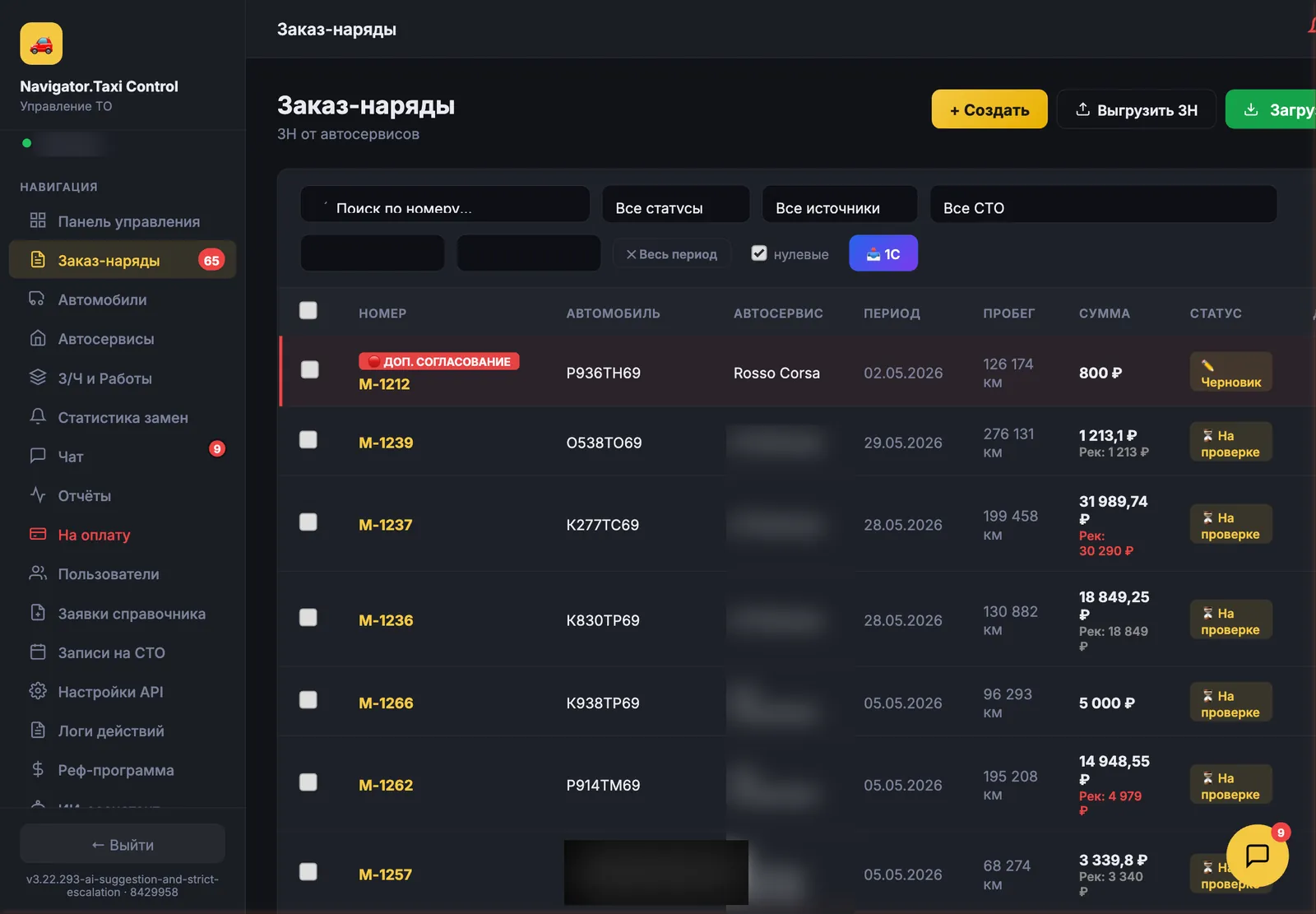
Task: Toggle the 1С filter button
Action: (x=883, y=253)
